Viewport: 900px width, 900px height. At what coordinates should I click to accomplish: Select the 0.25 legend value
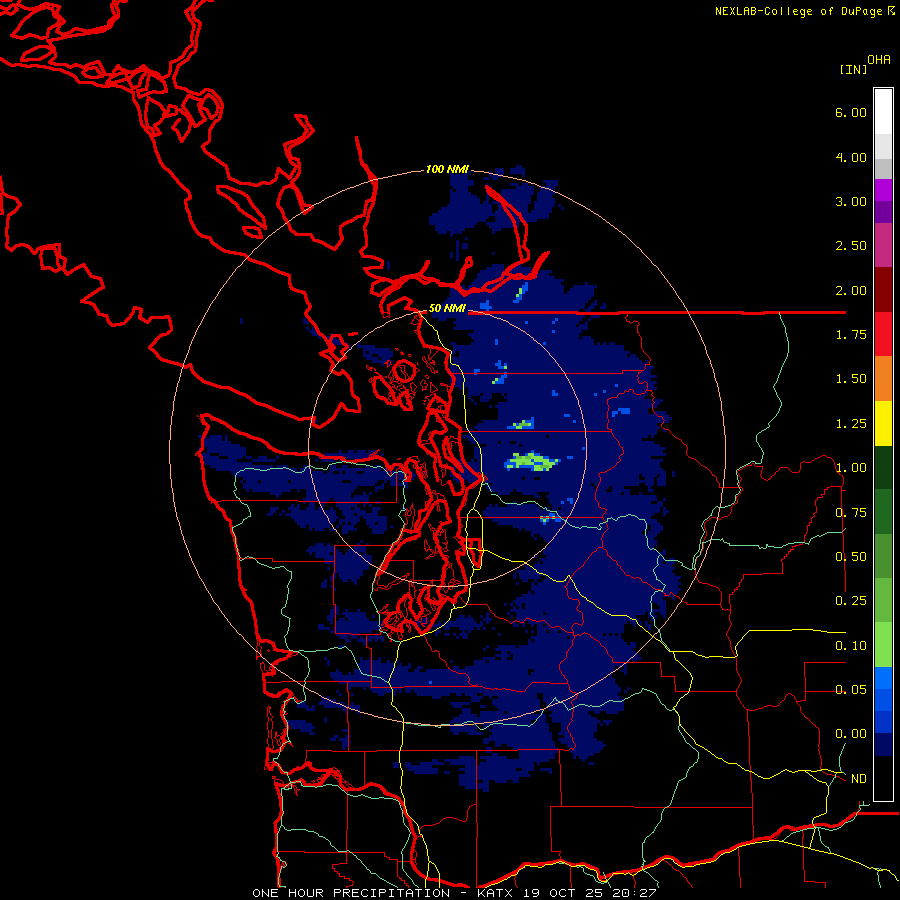851,601
